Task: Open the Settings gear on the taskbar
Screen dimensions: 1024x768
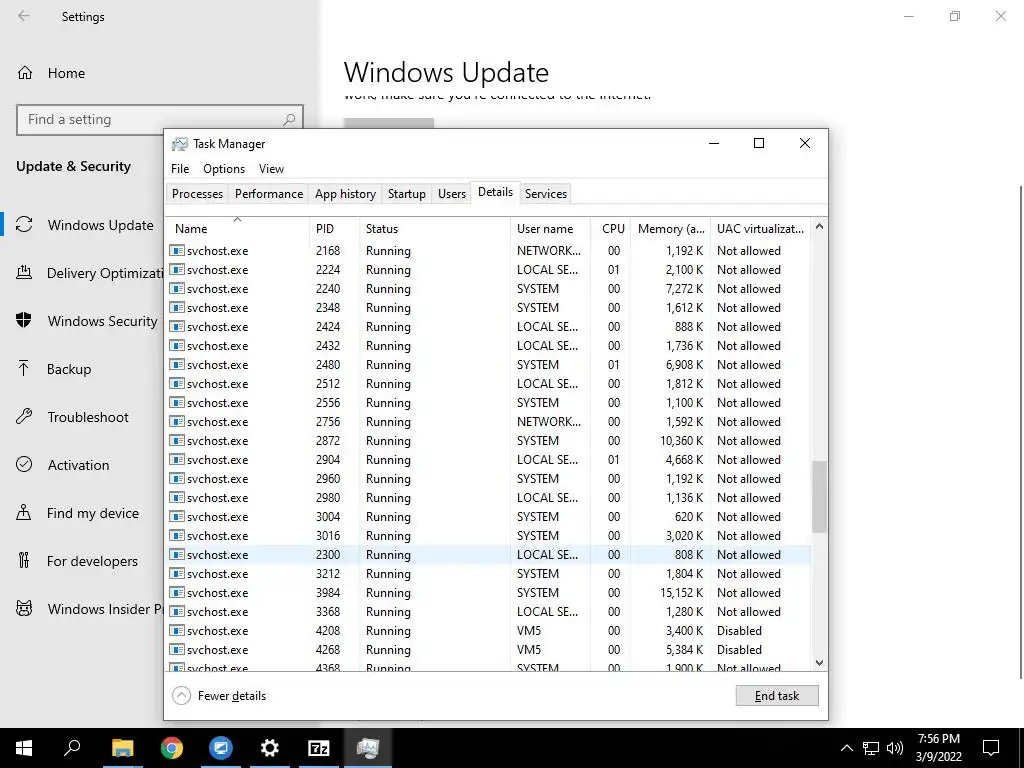Action: pyautogui.click(x=269, y=748)
